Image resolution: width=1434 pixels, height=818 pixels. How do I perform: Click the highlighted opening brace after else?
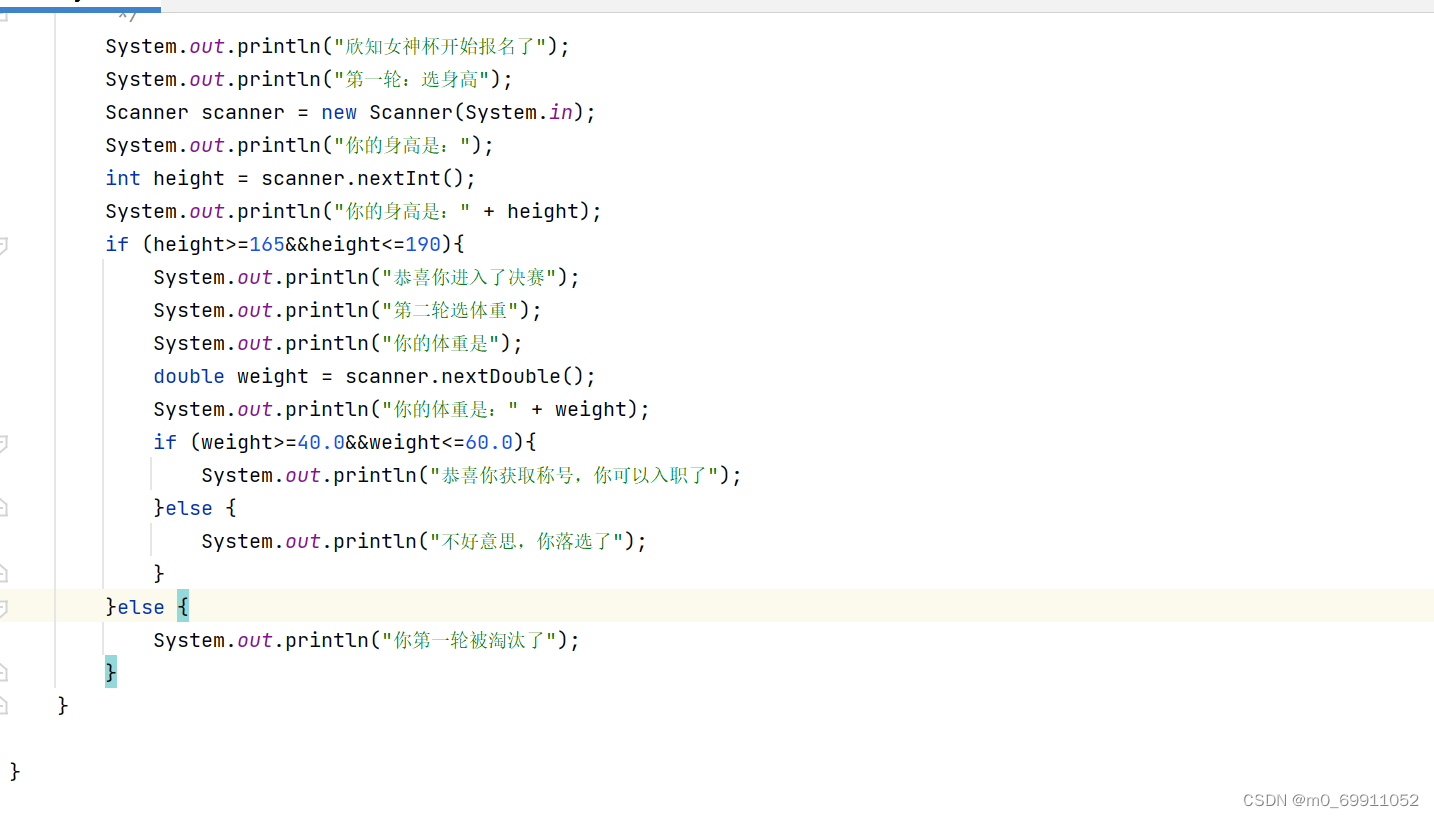click(x=183, y=606)
